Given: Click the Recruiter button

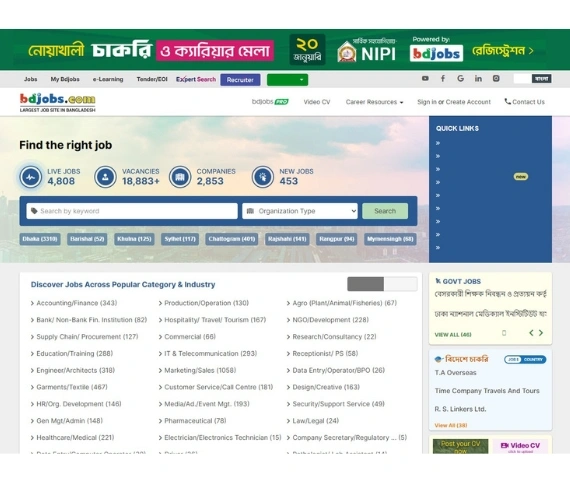Looking at the screenshot, I should pyautogui.click(x=240, y=80).
